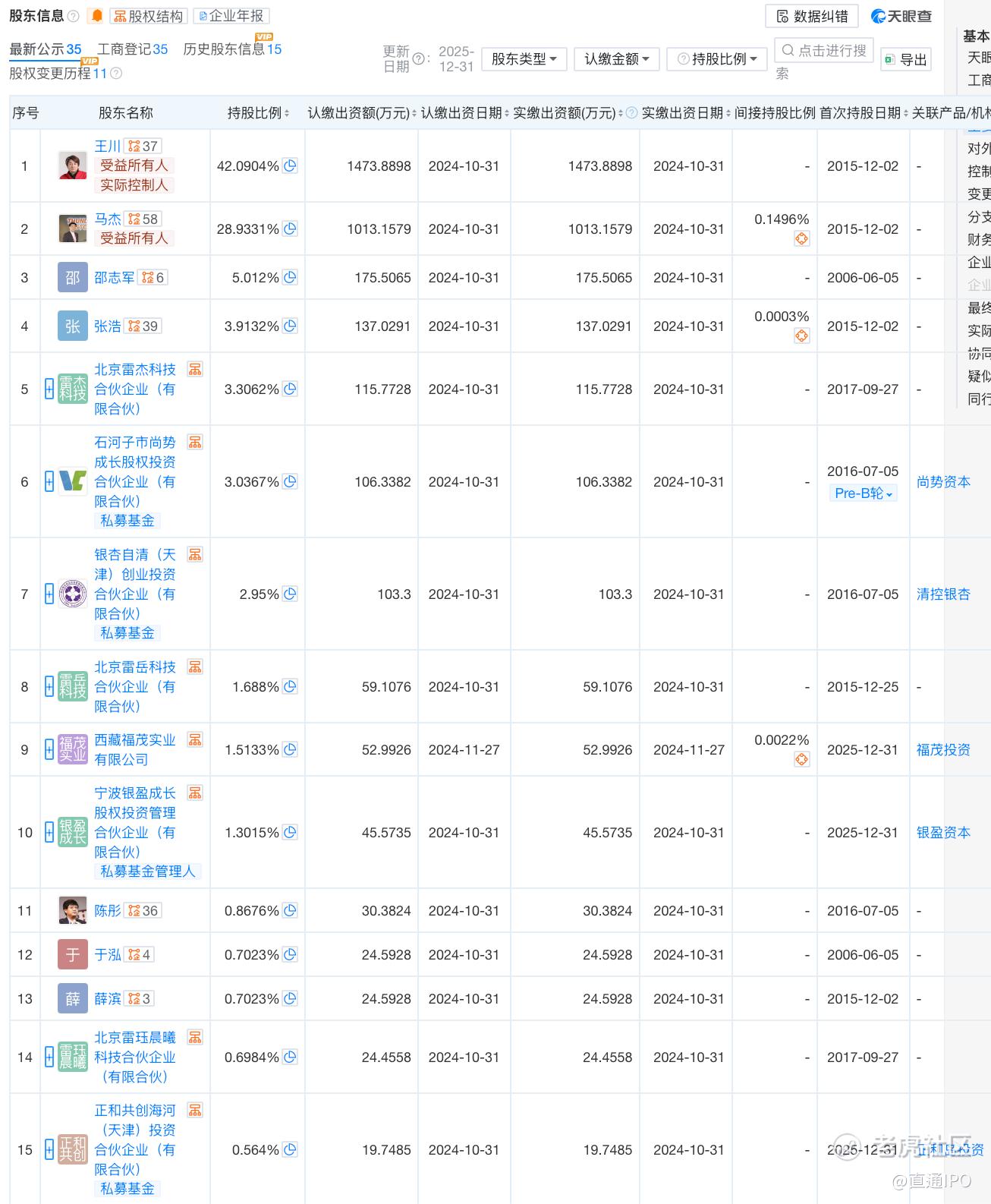Open the 历史股东信息 tab
Viewport: 991px width, 1204px height.
point(232,49)
